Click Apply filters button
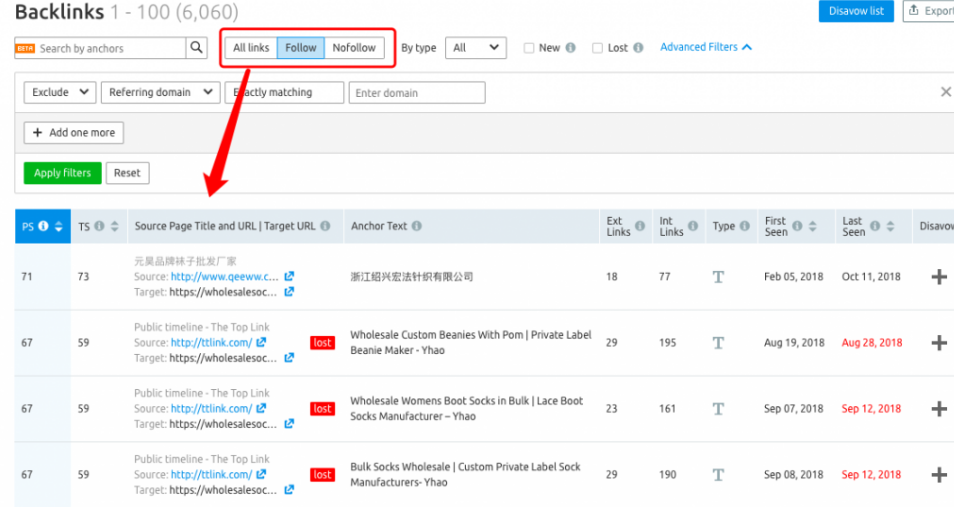This screenshot has width=954, height=507. tap(63, 173)
